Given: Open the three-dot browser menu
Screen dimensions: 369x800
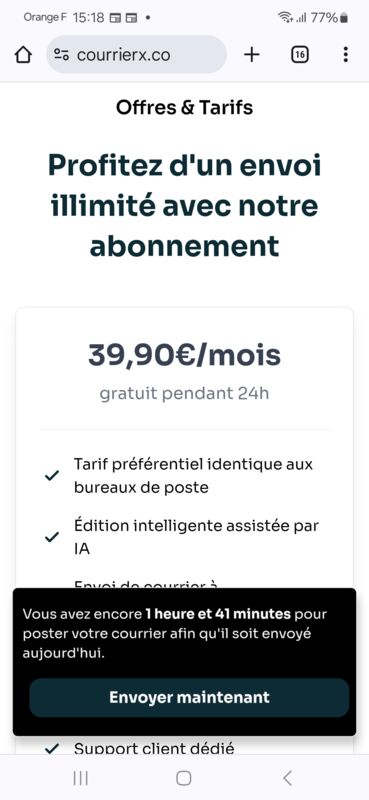Looking at the screenshot, I should pyautogui.click(x=346, y=55).
